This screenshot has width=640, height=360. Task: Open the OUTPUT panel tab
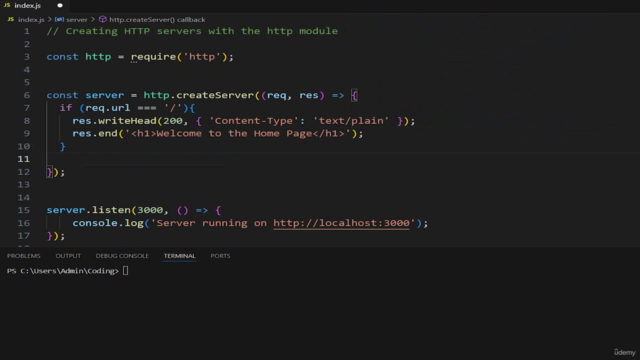tap(68, 256)
